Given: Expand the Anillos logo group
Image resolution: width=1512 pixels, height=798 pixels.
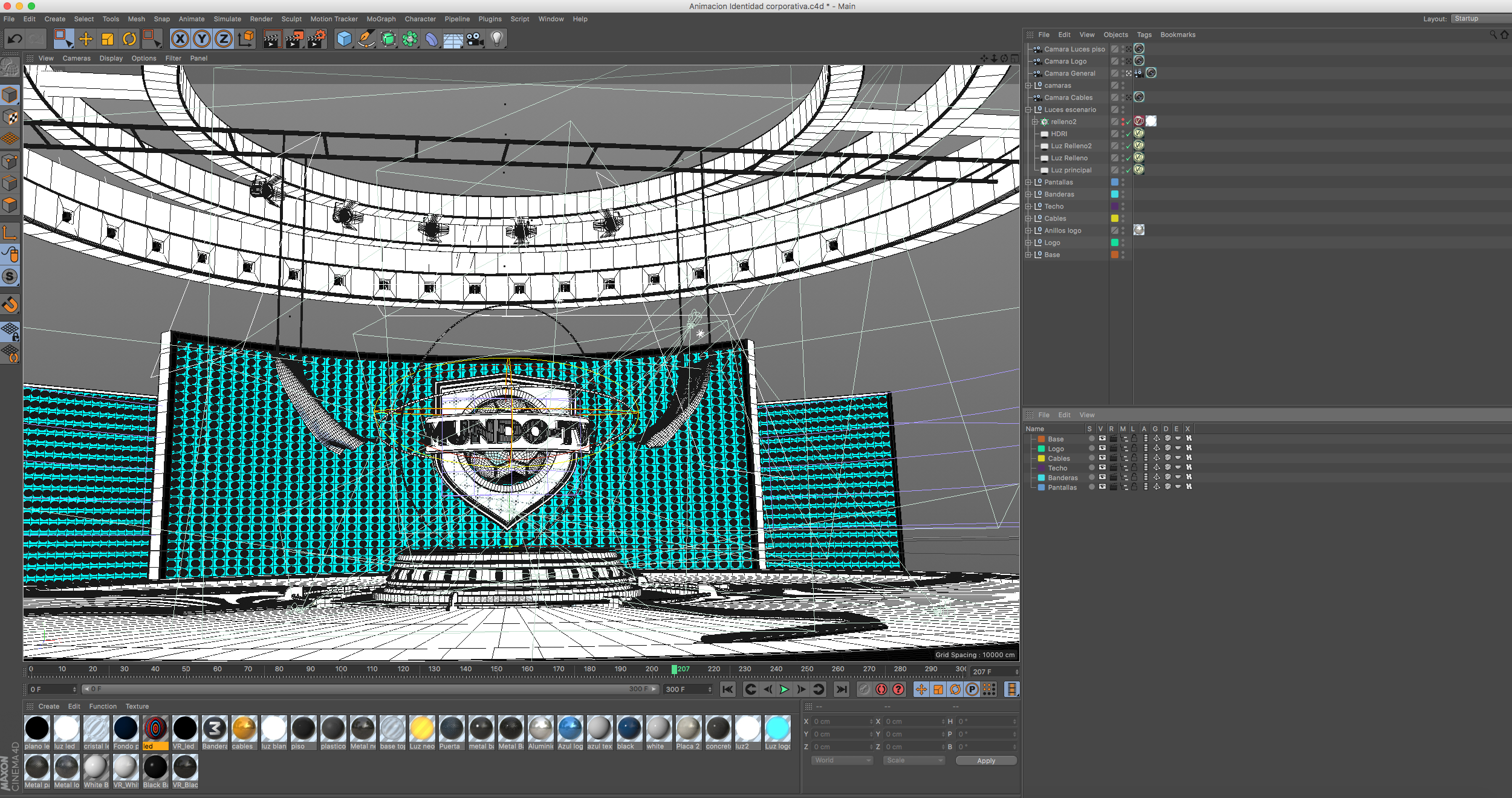Looking at the screenshot, I should click(1028, 230).
